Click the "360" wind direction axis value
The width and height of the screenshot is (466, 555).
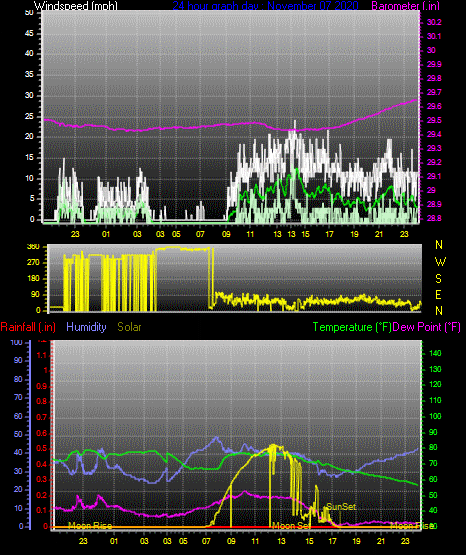33,247
